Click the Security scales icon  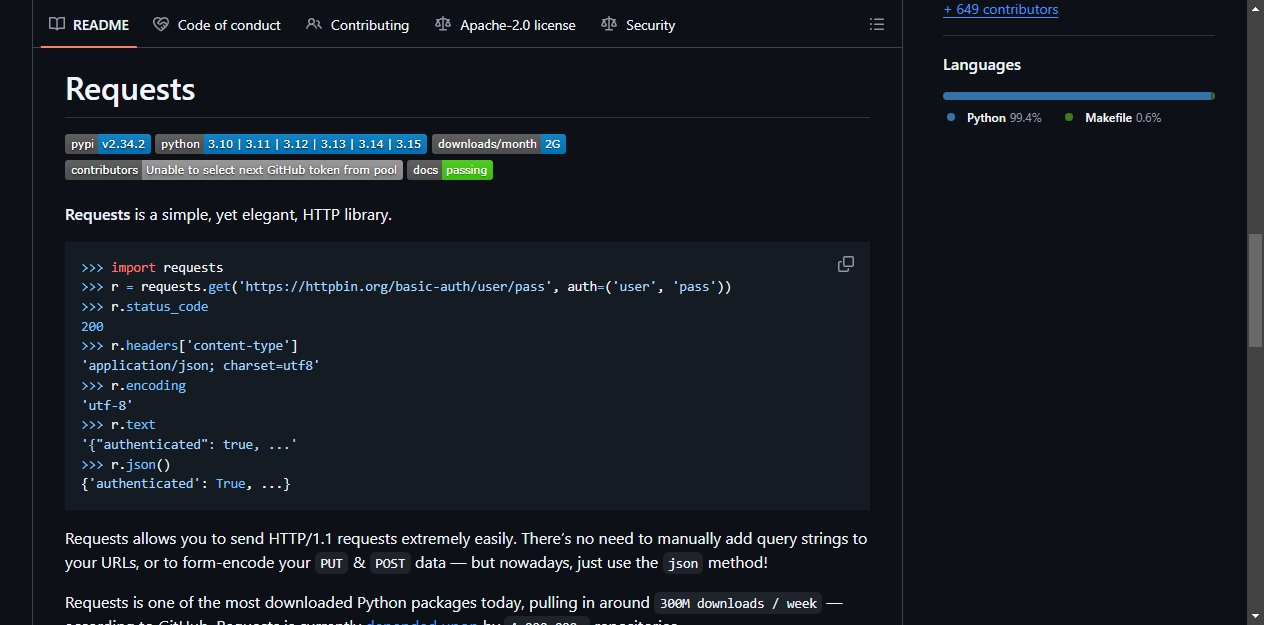click(x=609, y=25)
